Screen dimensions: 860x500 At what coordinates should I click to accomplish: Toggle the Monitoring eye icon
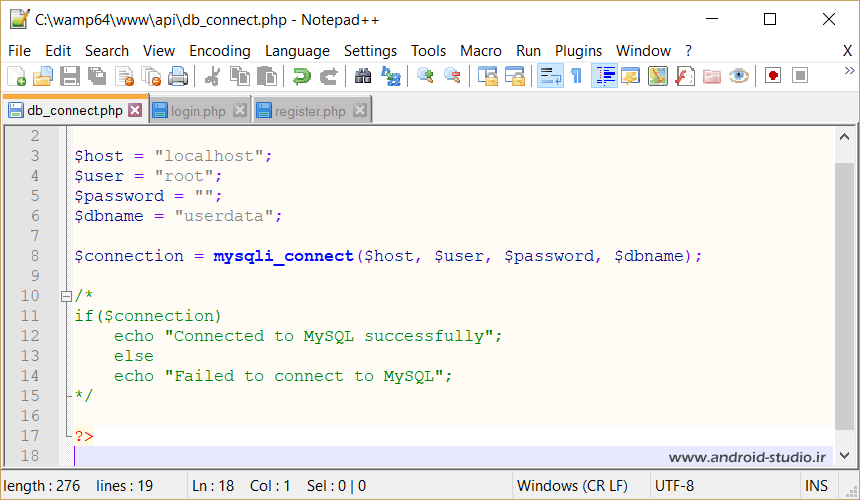[x=739, y=76]
